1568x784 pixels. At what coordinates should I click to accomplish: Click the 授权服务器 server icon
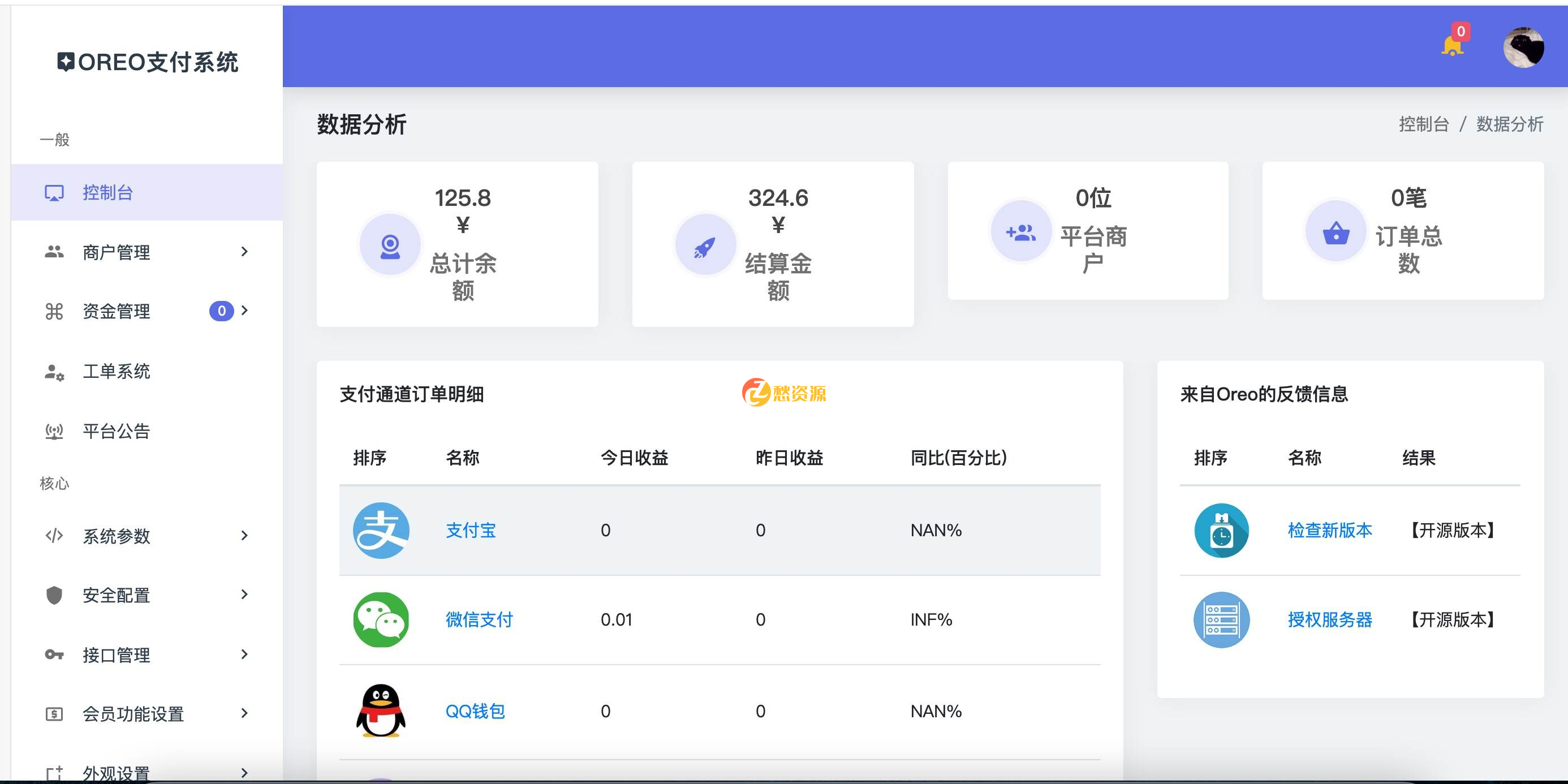[x=1222, y=619]
